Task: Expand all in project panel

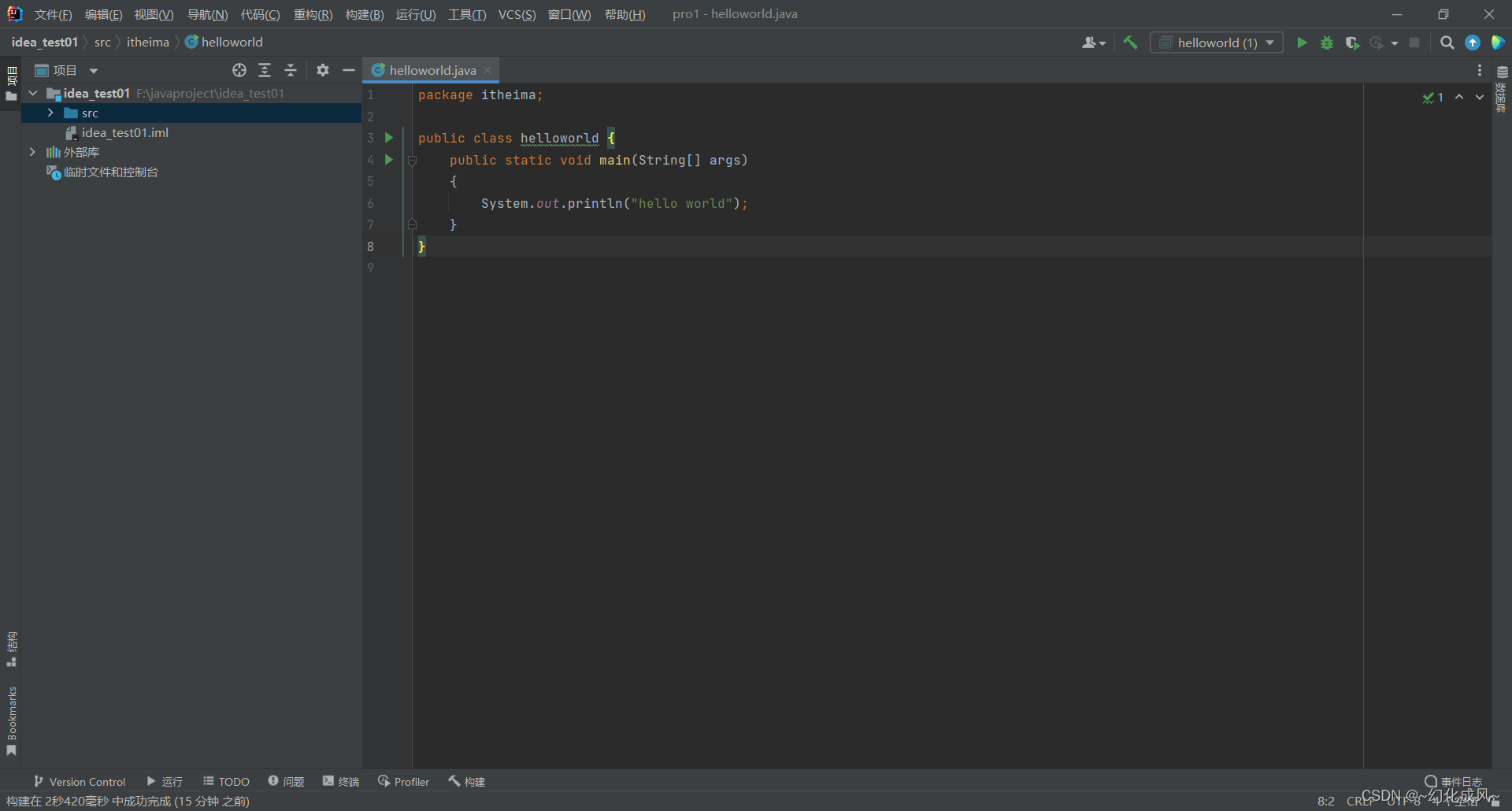Action: [x=265, y=70]
